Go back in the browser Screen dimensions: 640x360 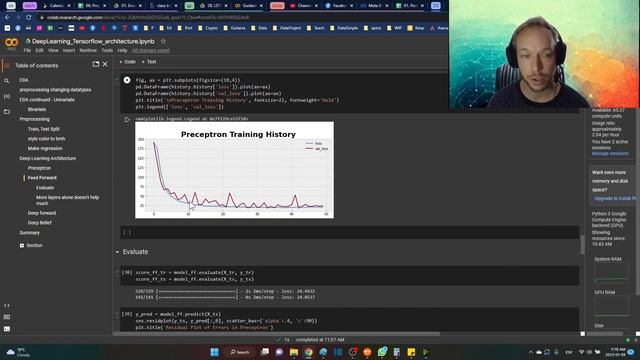(x=7, y=18)
